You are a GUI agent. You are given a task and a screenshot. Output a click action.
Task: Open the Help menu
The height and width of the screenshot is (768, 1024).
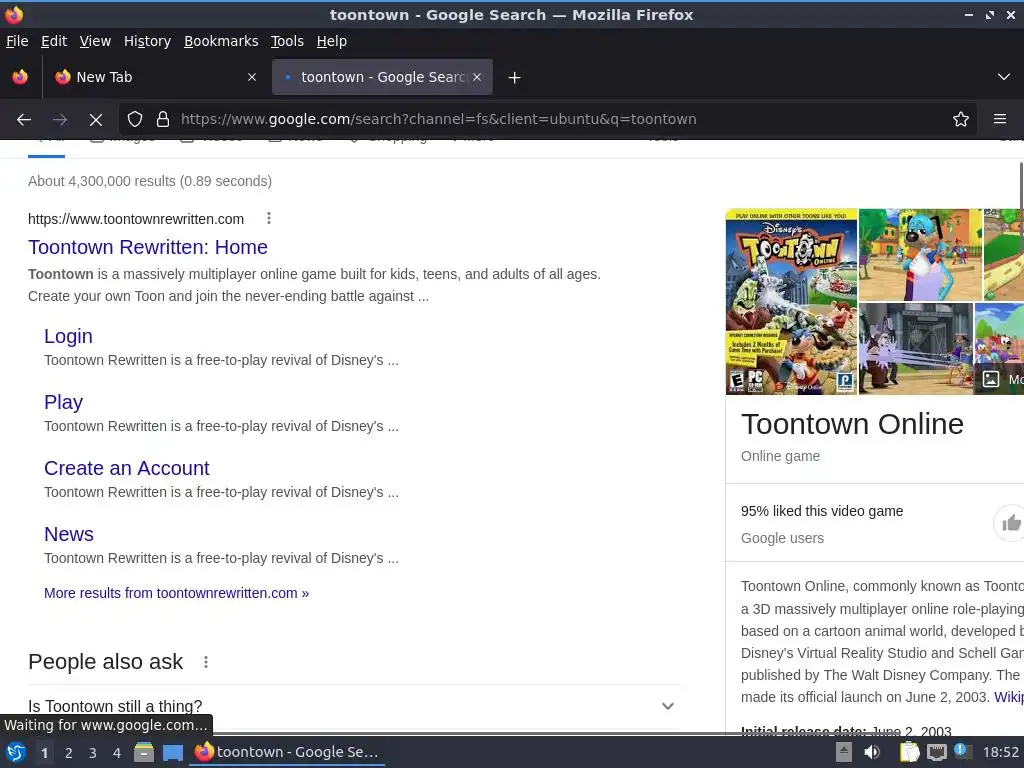coord(332,41)
